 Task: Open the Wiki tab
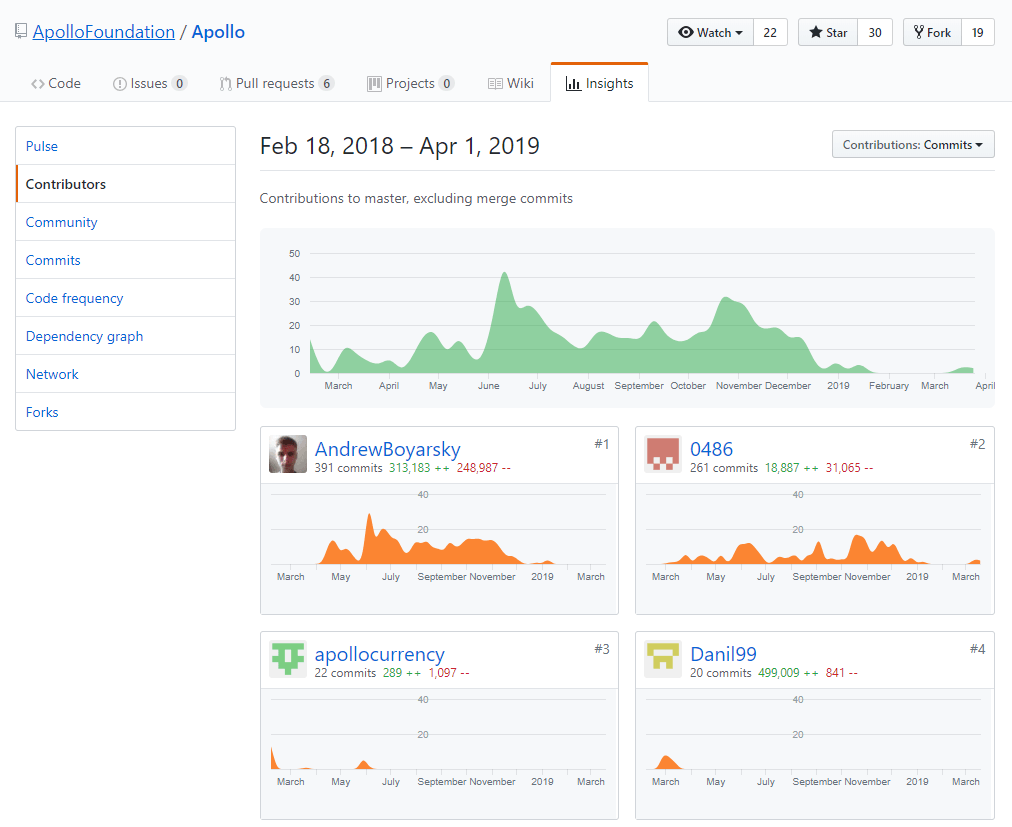click(510, 84)
